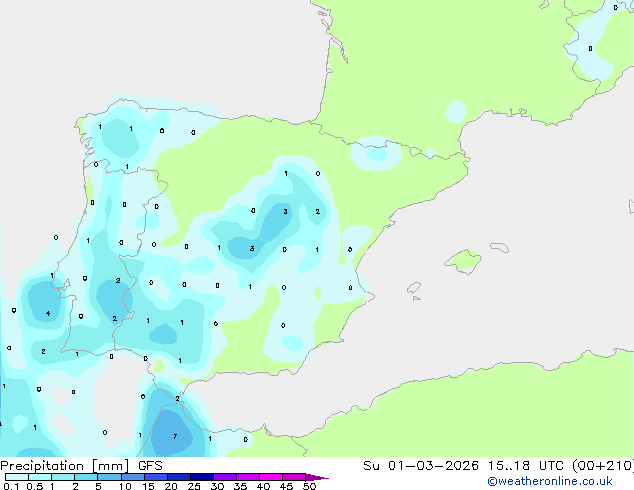Click the 10–15 mm legend swatch
Image resolution: width=634 pixels, height=490 pixels.
pos(132,477)
